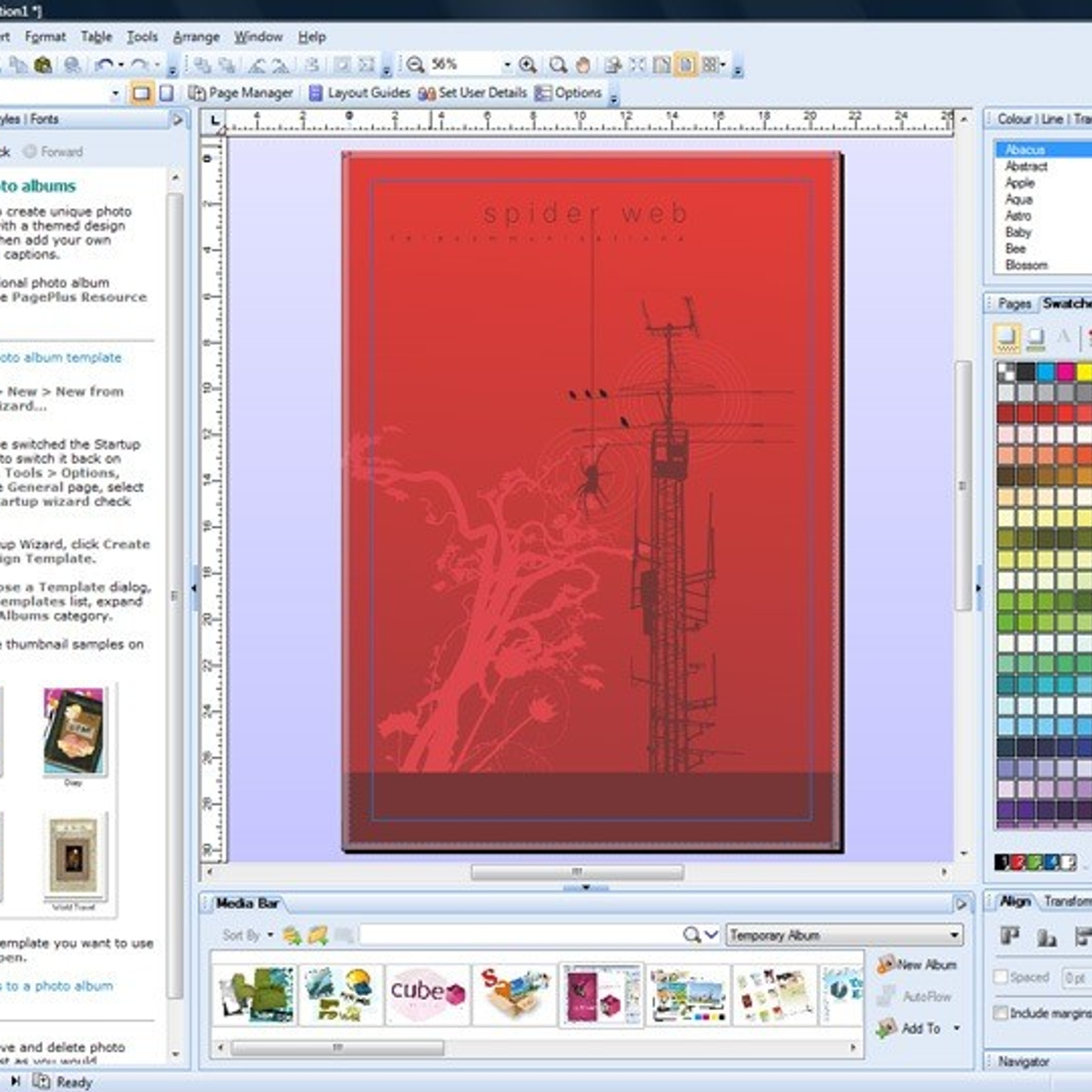This screenshot has height=1092, width=1092.
Task: Open the photo album template link
Action: tap(60, 358)
